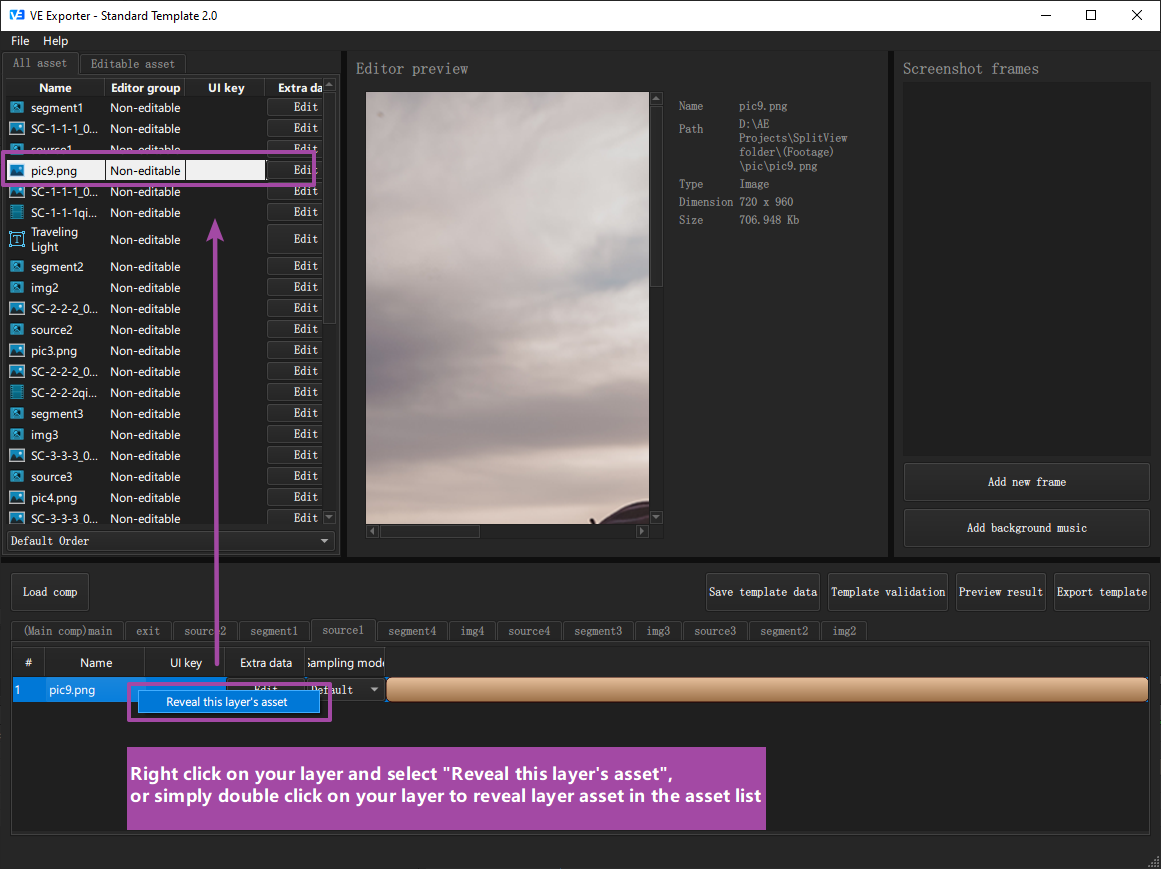Click the comp icon beside img2 asset
1161x869 pixels.
coord(17,287)
